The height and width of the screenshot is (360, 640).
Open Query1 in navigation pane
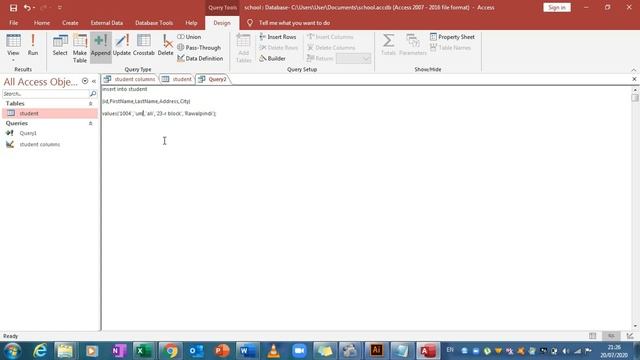point(28,133)
